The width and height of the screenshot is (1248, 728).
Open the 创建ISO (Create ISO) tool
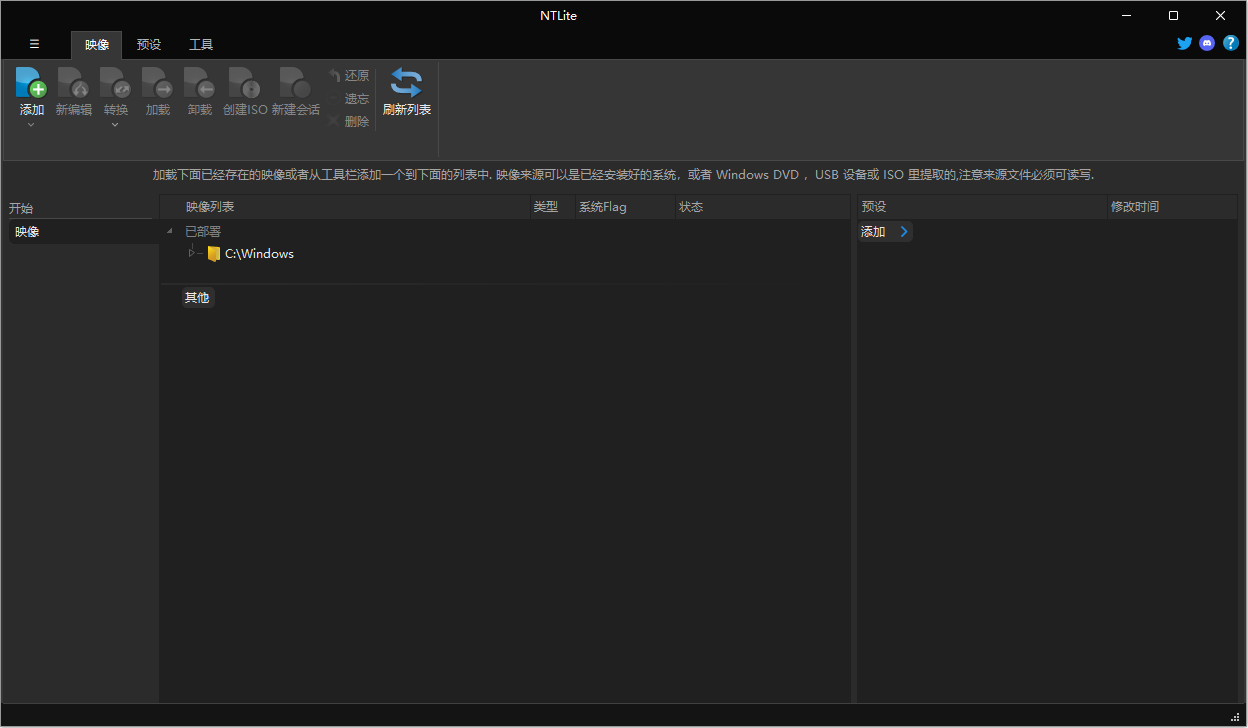(244, 90)
